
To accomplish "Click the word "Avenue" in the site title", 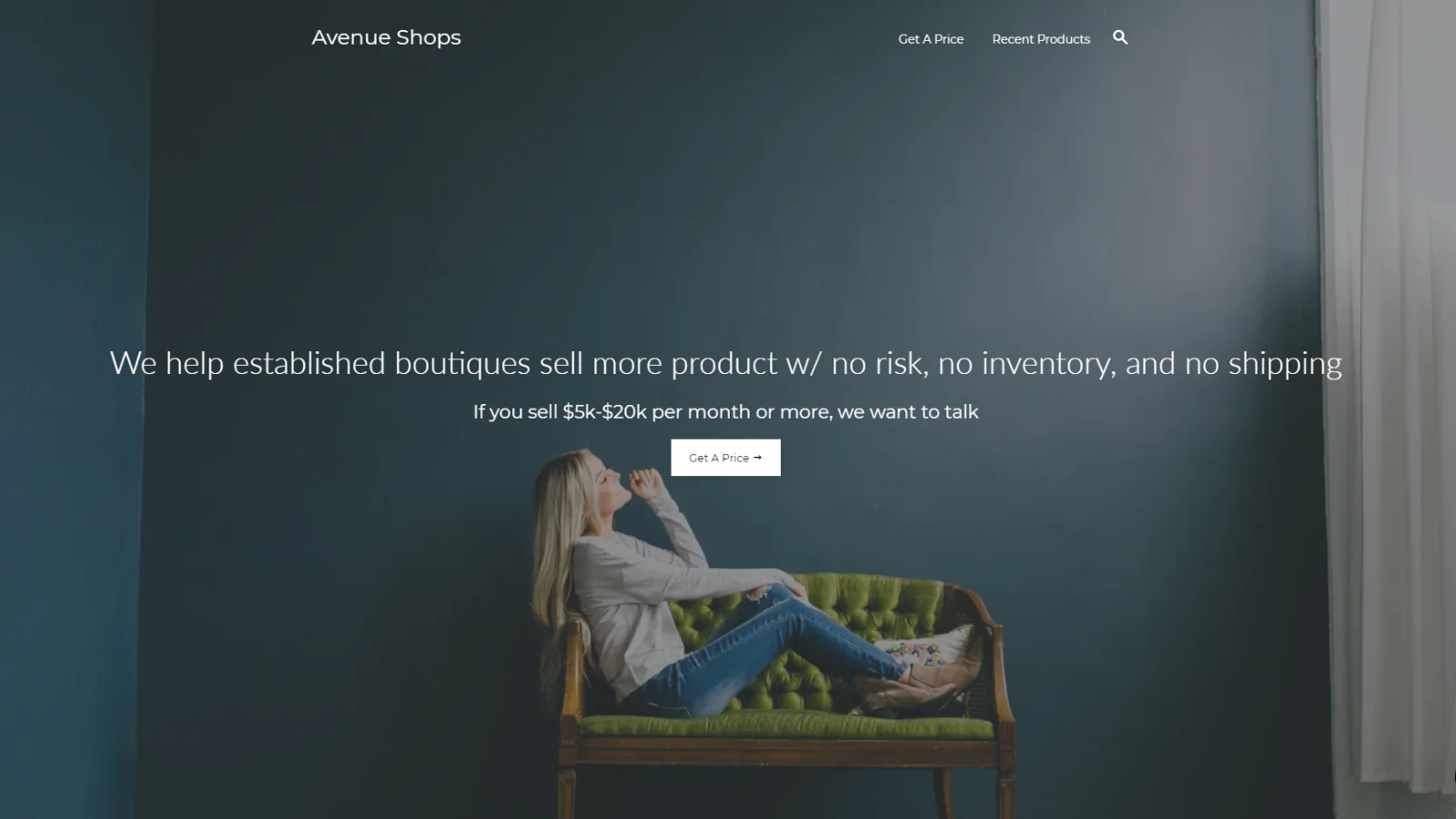I will (350, 37).
